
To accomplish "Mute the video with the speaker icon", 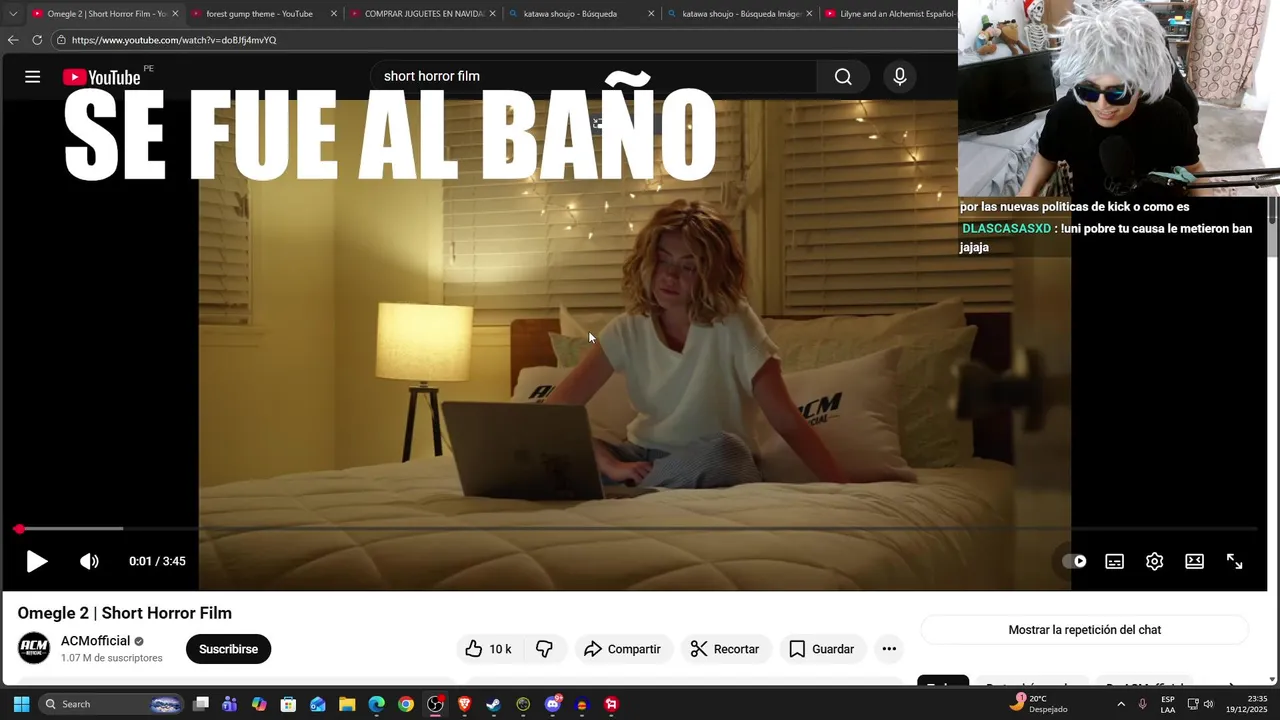I will click(x=89, y=562).
